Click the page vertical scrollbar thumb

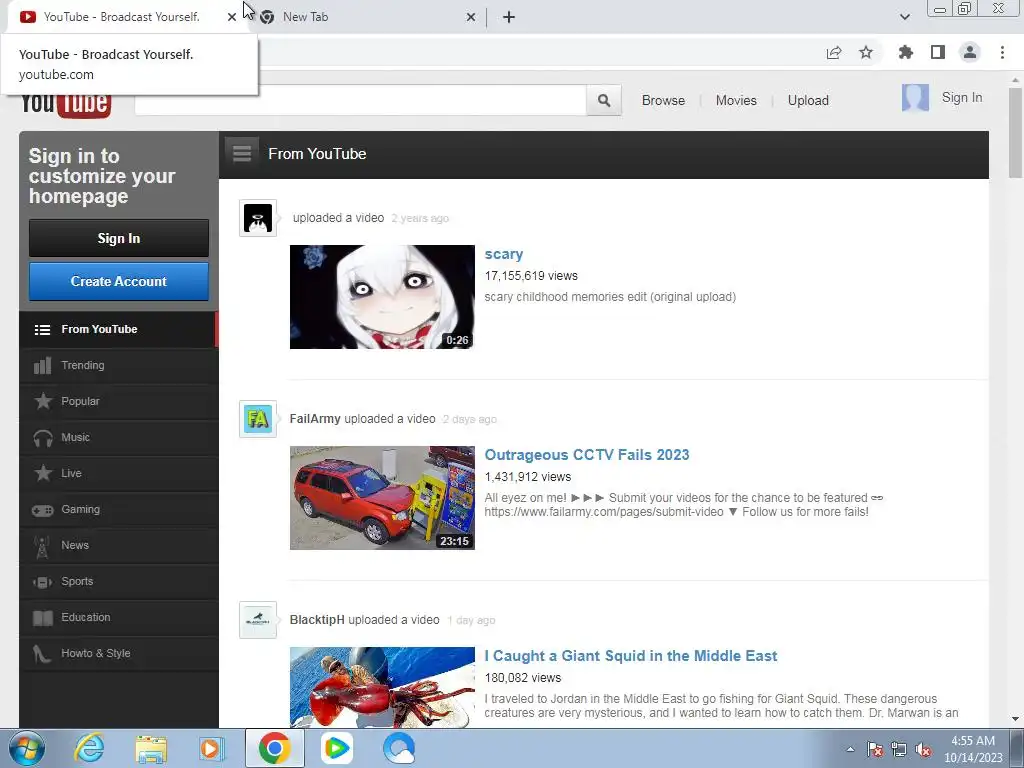1015,133
